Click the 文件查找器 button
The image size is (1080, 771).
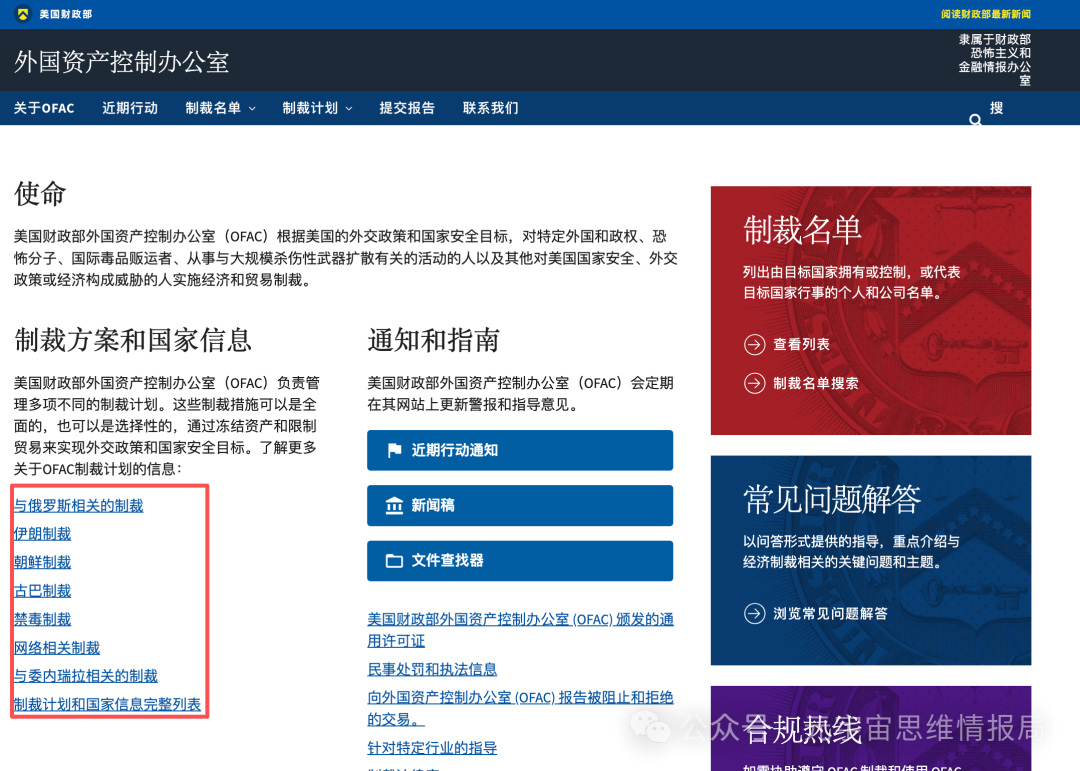(520, 561)
